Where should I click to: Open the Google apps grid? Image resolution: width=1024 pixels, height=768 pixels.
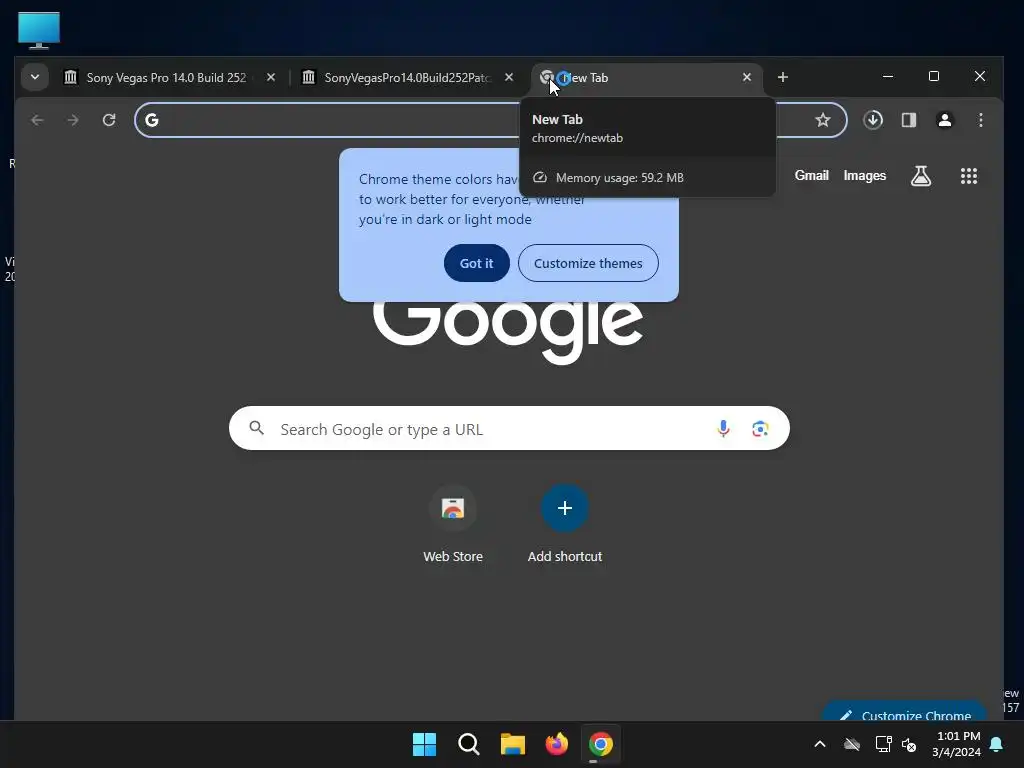968,176
